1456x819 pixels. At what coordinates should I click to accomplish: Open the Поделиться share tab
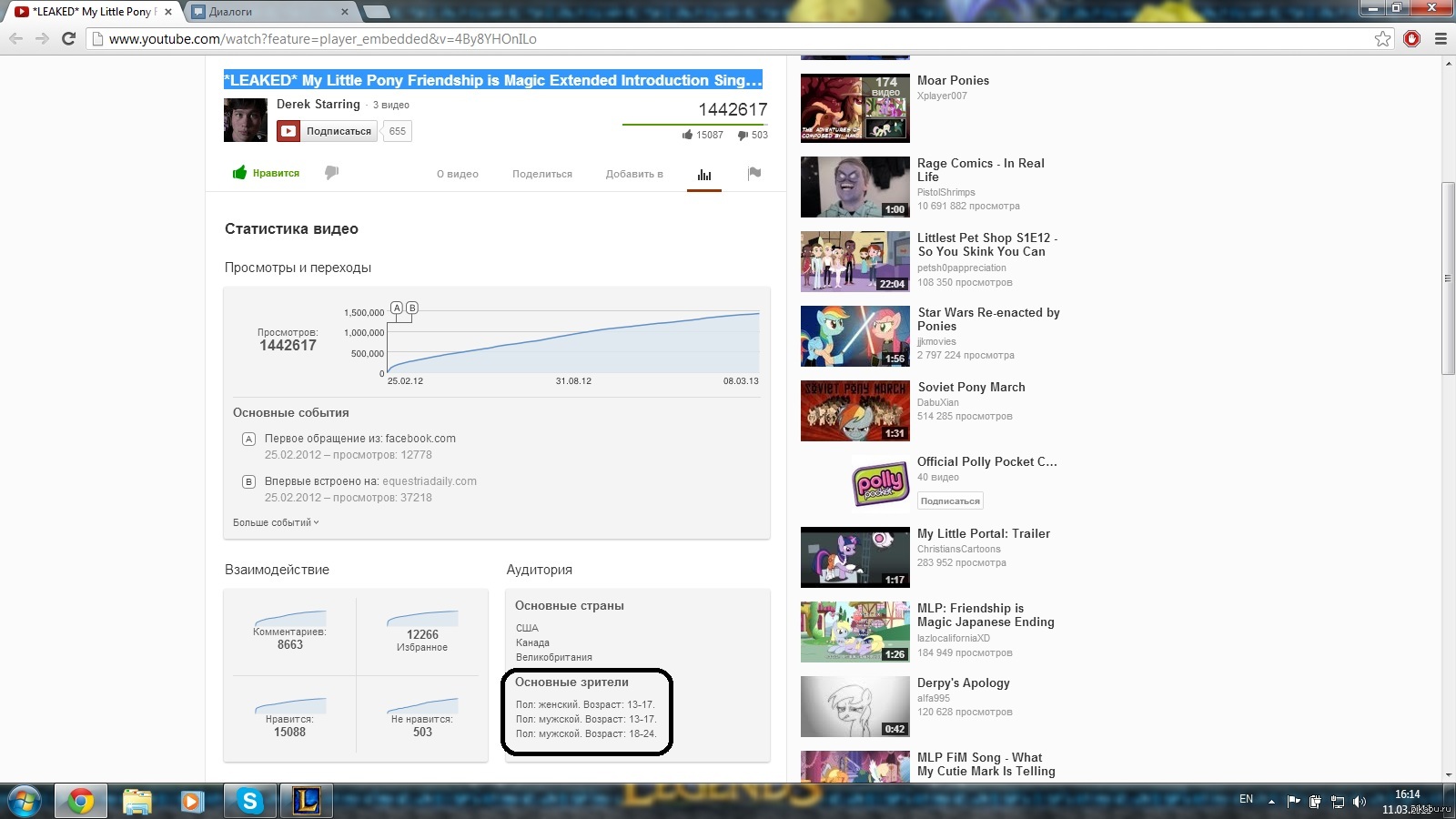click(542, 174)
